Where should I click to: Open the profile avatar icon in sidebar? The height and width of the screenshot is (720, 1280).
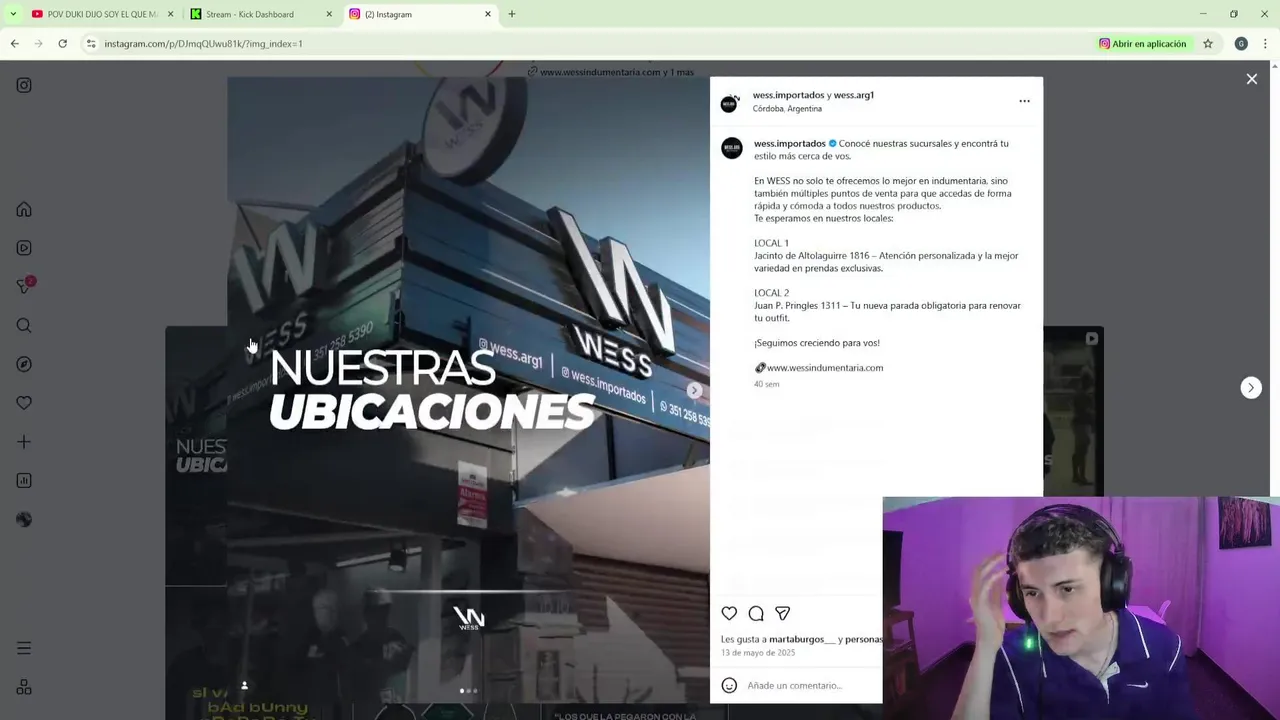pos(24,519)
